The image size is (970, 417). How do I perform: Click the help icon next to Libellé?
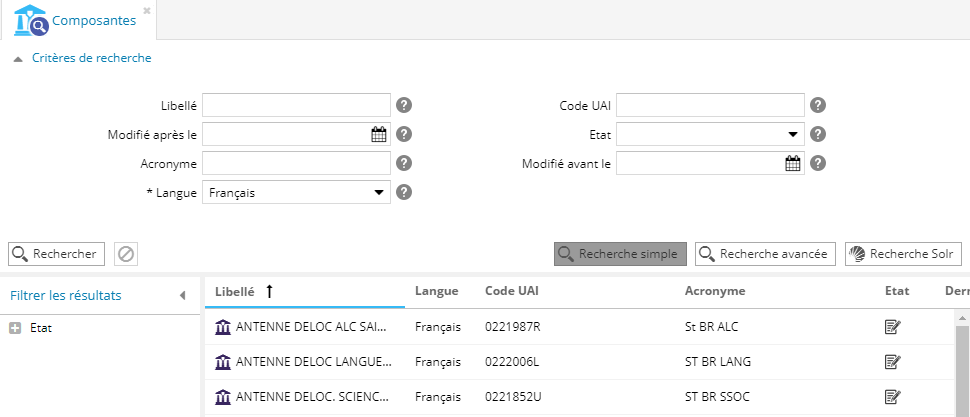pos(404,105)
